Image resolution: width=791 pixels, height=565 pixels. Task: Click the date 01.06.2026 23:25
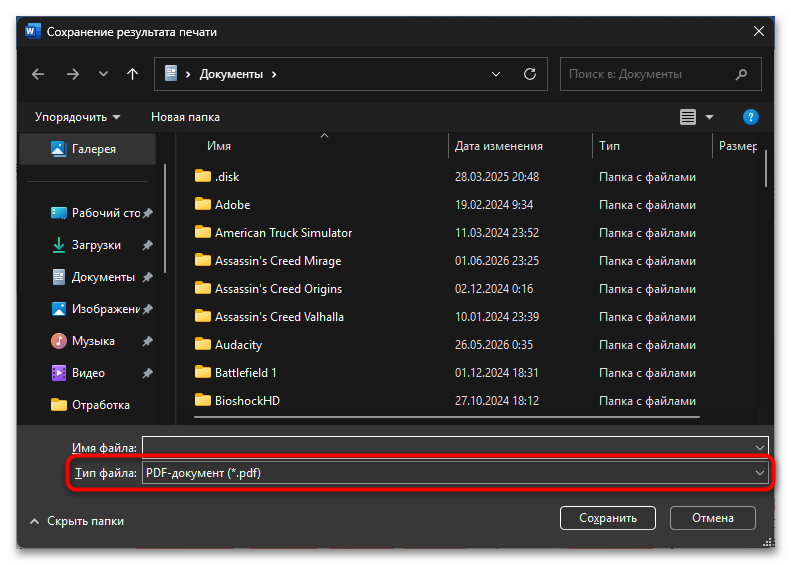[x=496, y=261]
